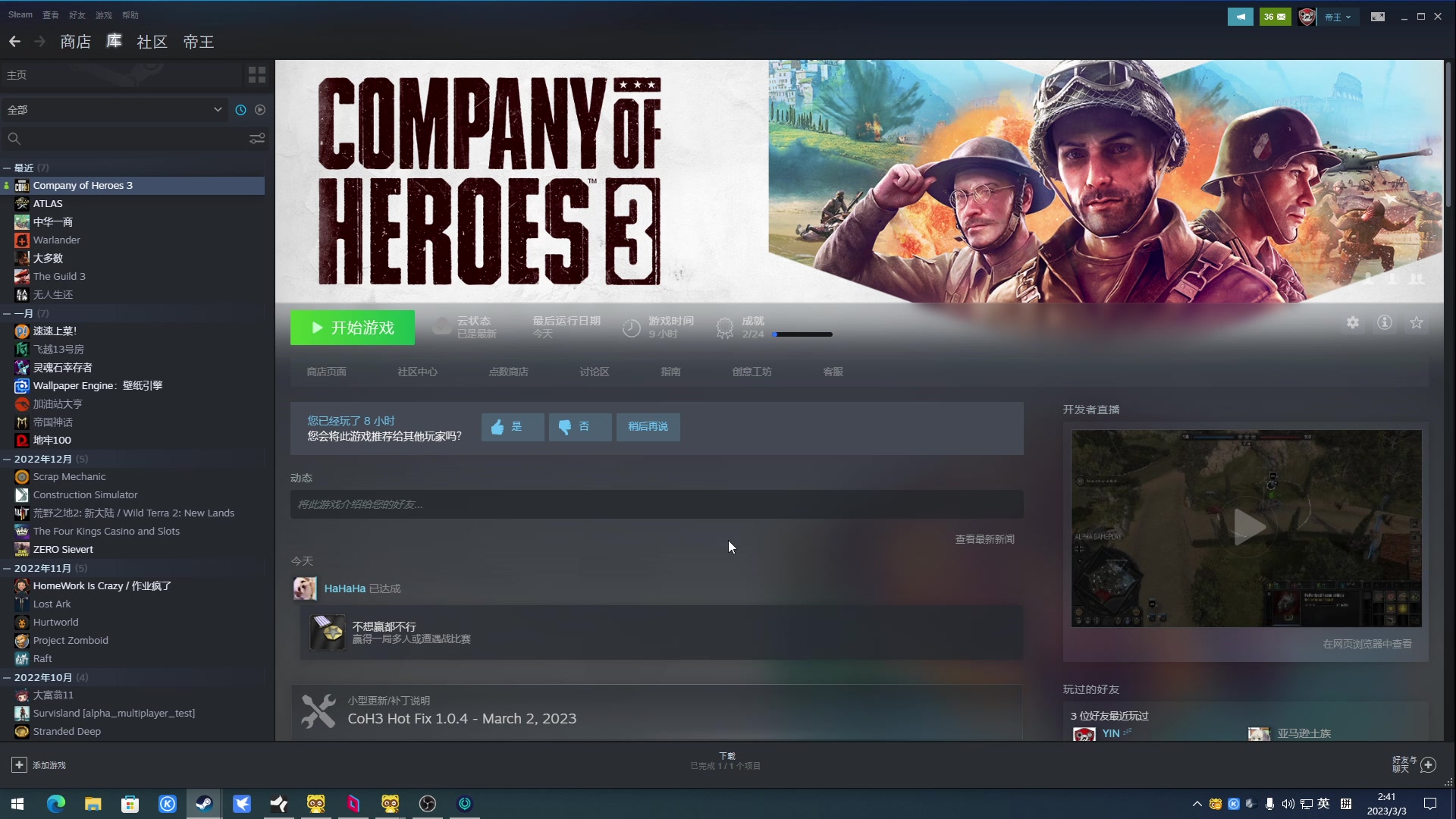Go back with the Steam back arrow
This screenshot has width=1456, height=819.
(14, 42)
